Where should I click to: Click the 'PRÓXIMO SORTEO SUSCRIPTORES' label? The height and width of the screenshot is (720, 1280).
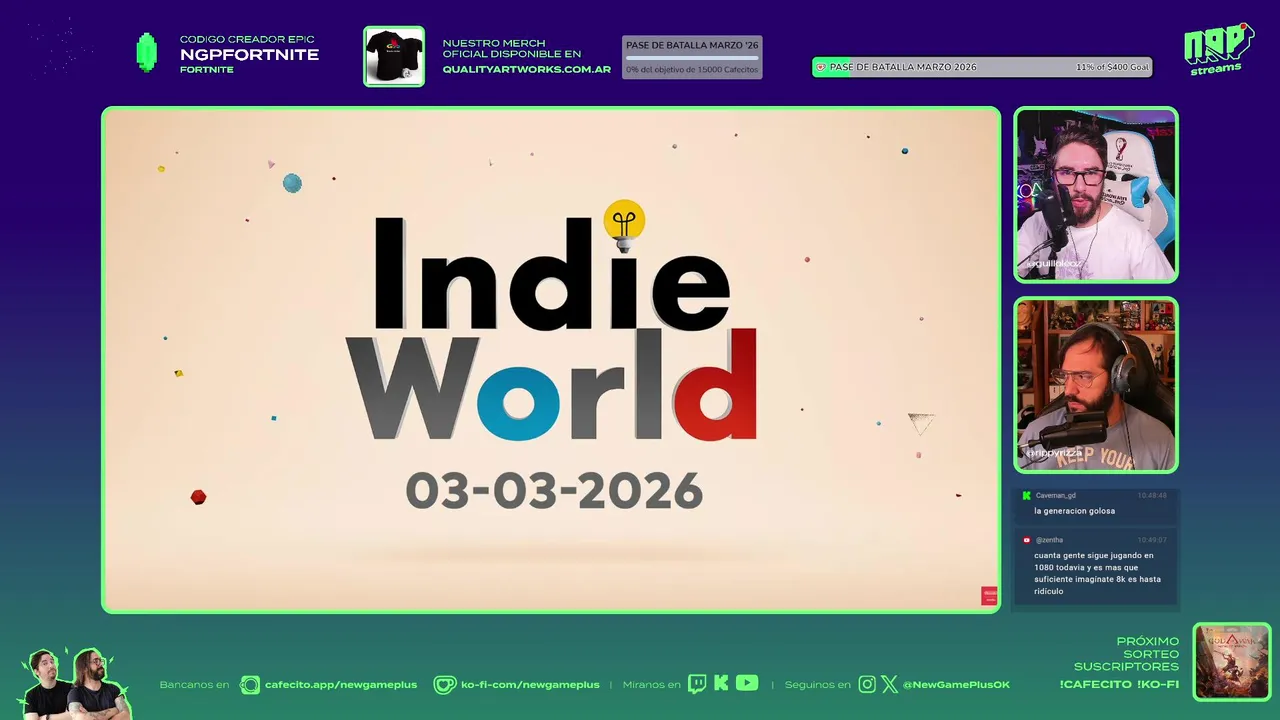(1126, 654)
